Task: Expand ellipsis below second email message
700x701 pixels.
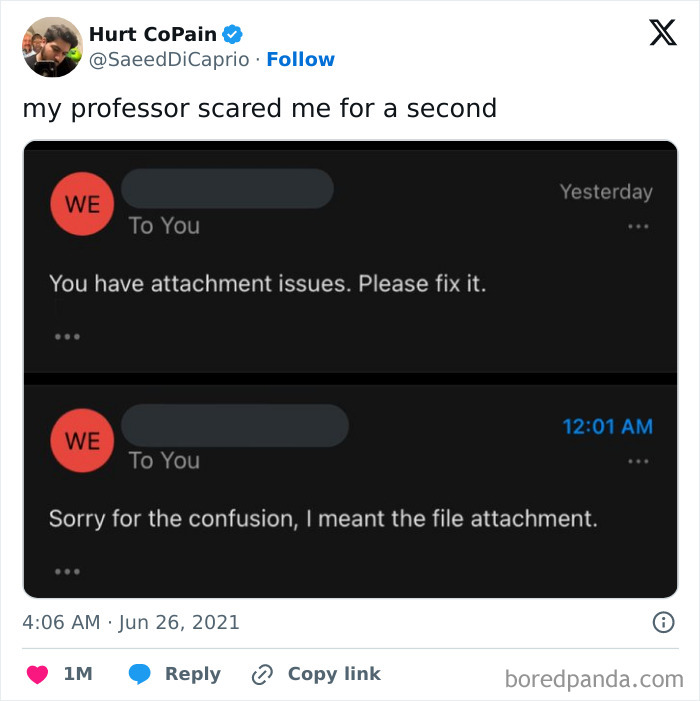Action: click(x=67, y=571)
